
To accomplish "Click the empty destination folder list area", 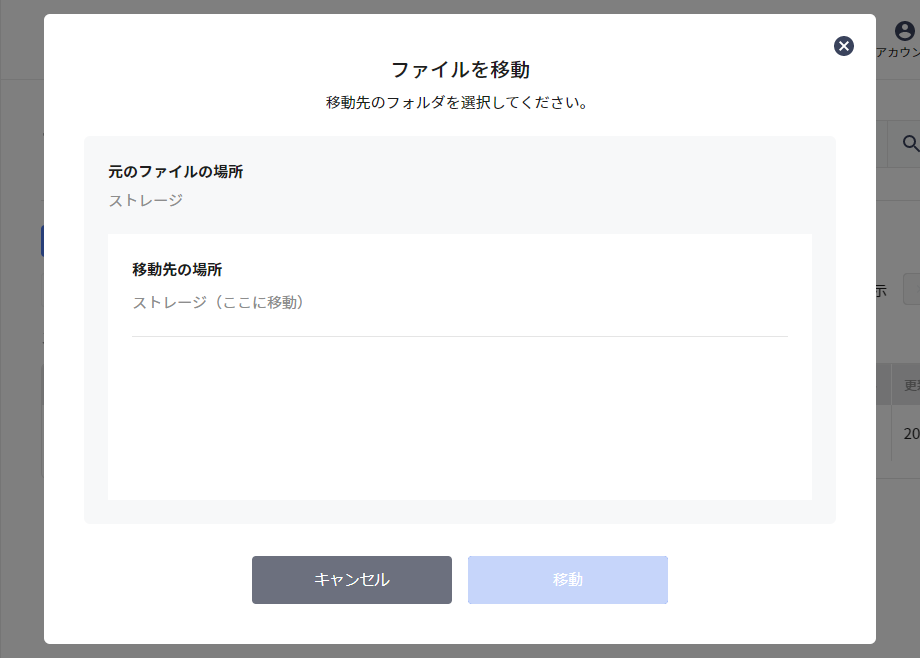I will [x=459, y=420].
